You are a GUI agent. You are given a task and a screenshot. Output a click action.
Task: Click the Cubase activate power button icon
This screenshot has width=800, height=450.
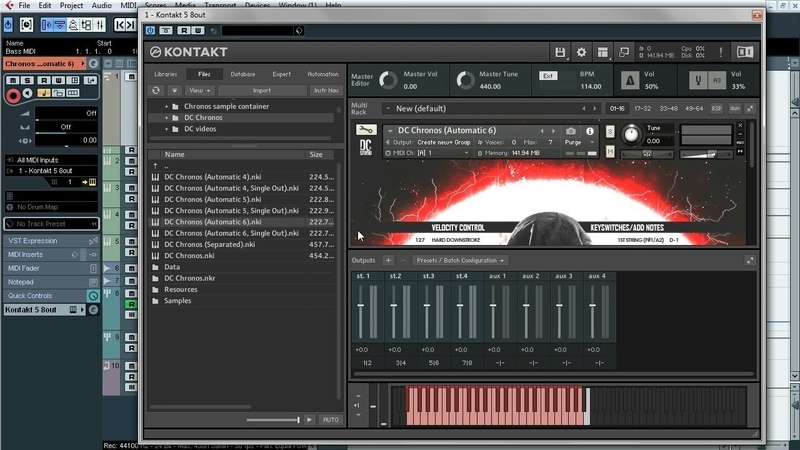[x=8, y=24]
